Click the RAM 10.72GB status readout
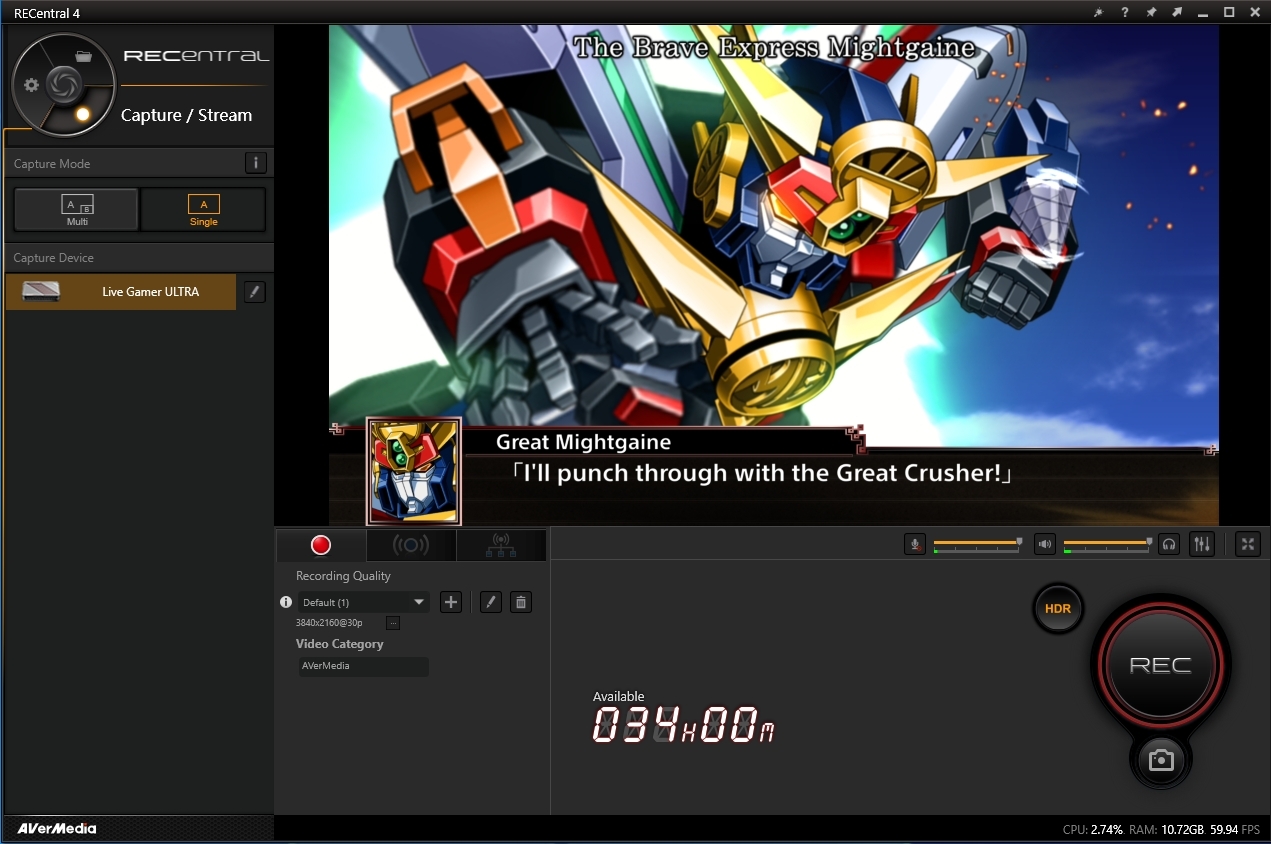 (x=1166, y=830)
